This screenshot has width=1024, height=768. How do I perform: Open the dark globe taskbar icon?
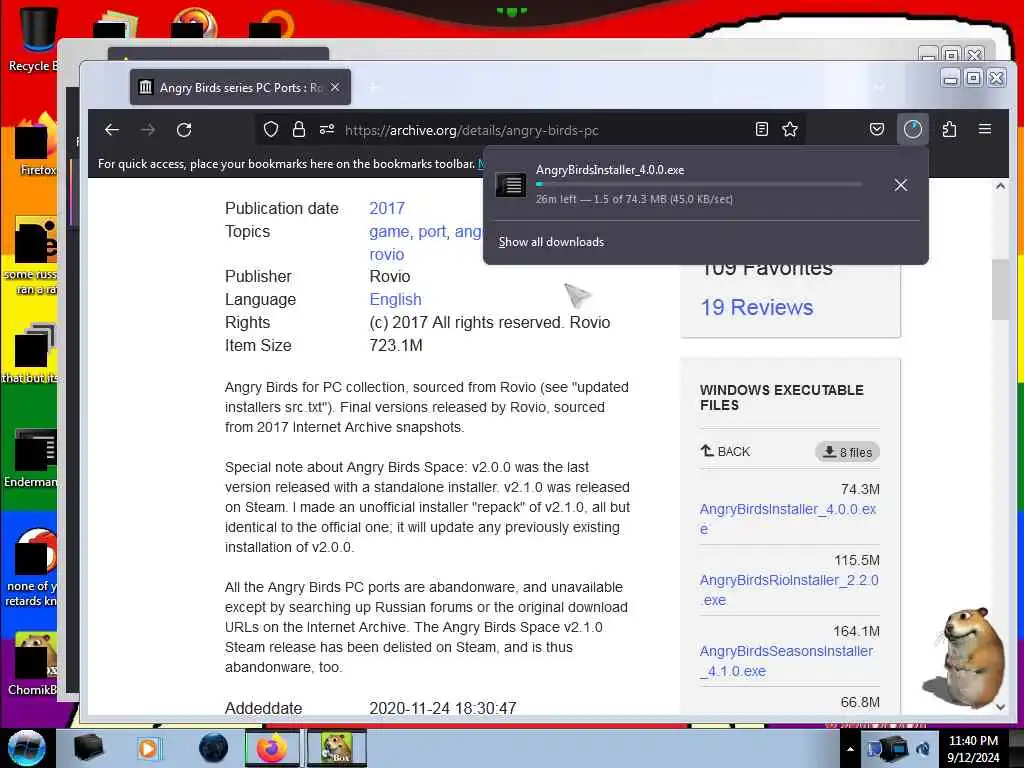(214, 748)
